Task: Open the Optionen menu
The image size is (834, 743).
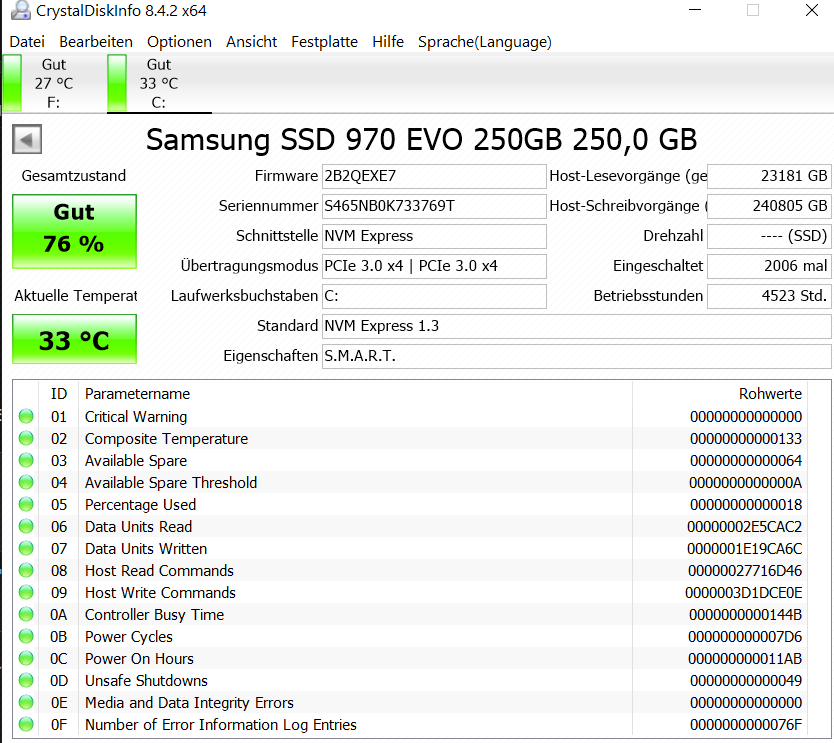Action: [179, 41]
